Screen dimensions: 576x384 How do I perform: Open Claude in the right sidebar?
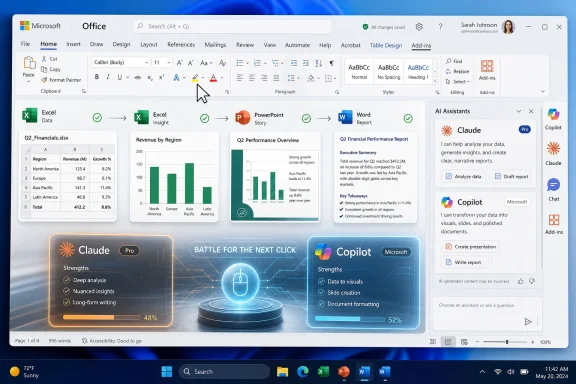[x=553, y=154]
